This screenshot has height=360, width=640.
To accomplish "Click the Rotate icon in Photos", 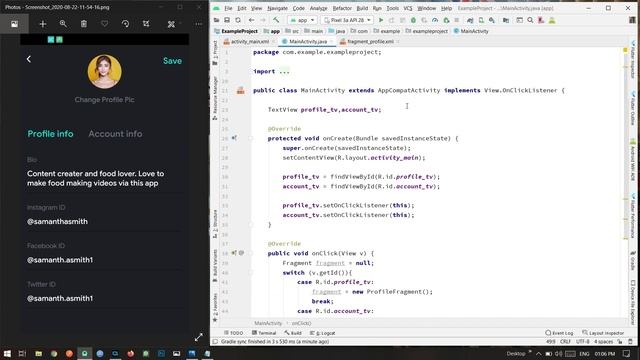I will pos(125,24).
